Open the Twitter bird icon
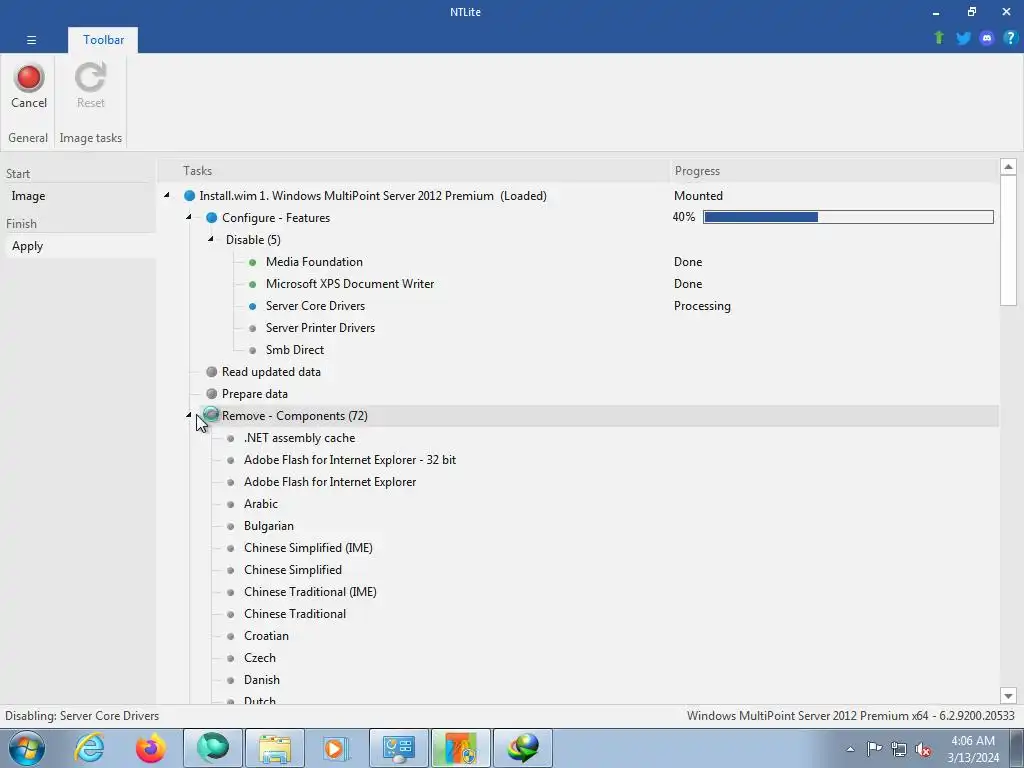The height and width of the screenshot is (768, 1024). (x=963, y=38)
